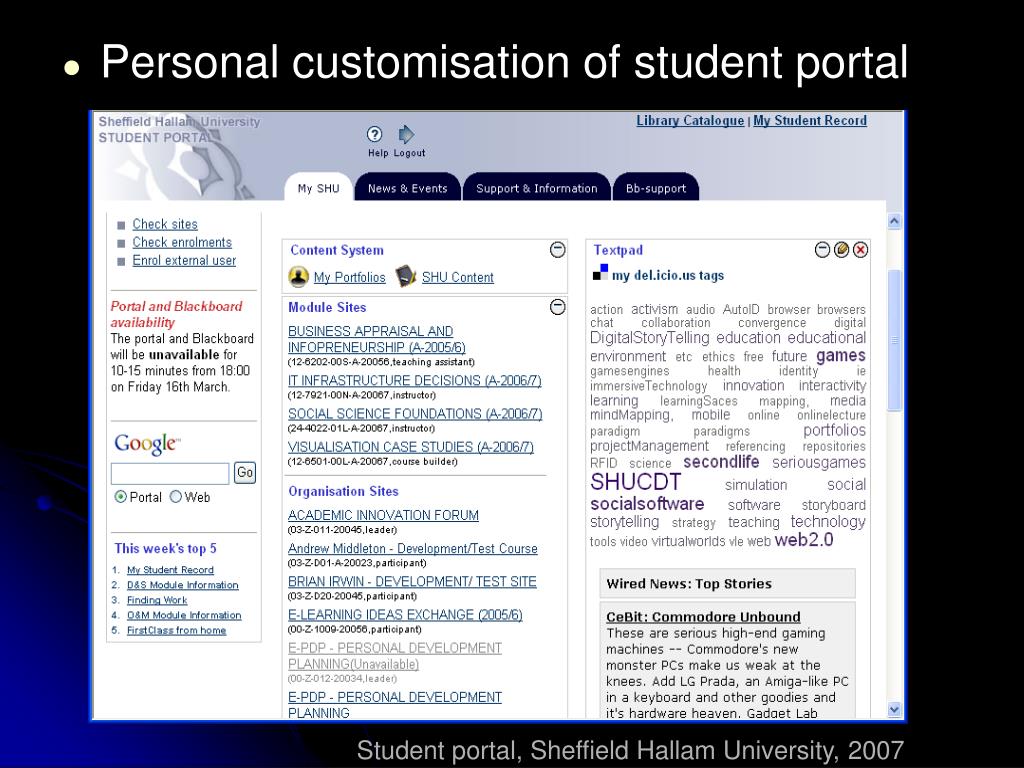Open the Bb-support tab
The height and width of the screenshot is (768, 1024).
click(656, 188)
